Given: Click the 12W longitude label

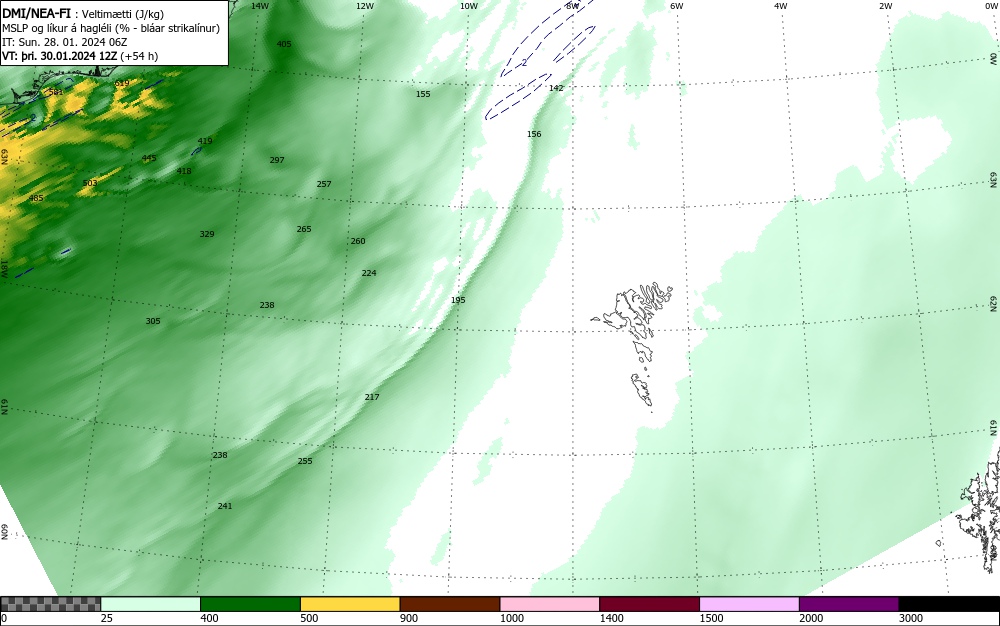Looking at the screenshot, I should (x=364, y=6).
